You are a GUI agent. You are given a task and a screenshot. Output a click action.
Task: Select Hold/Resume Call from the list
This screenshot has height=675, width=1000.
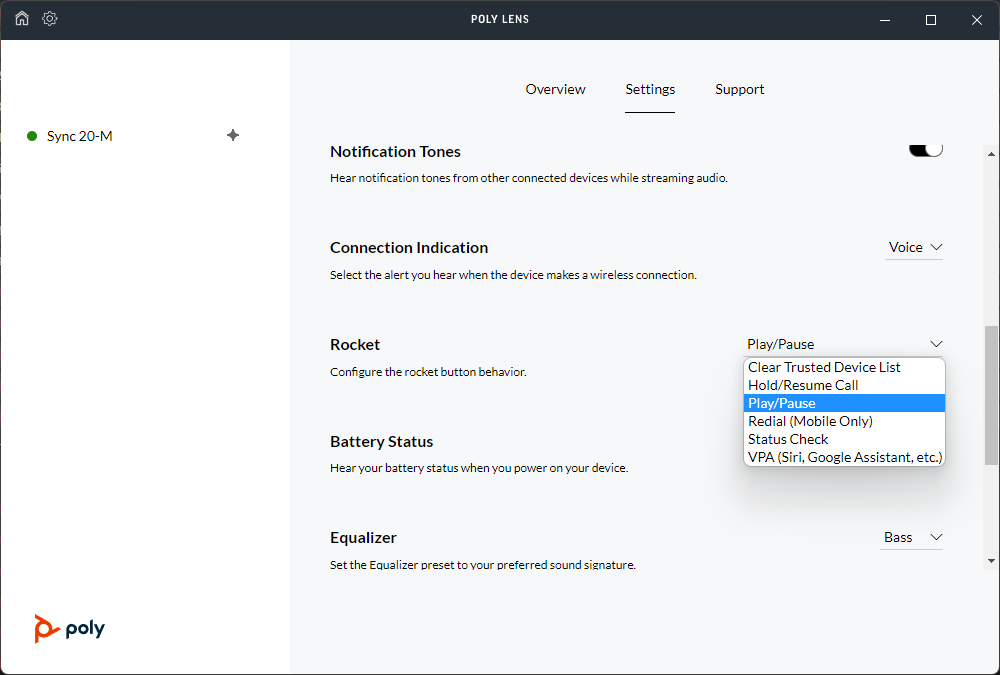803,385
